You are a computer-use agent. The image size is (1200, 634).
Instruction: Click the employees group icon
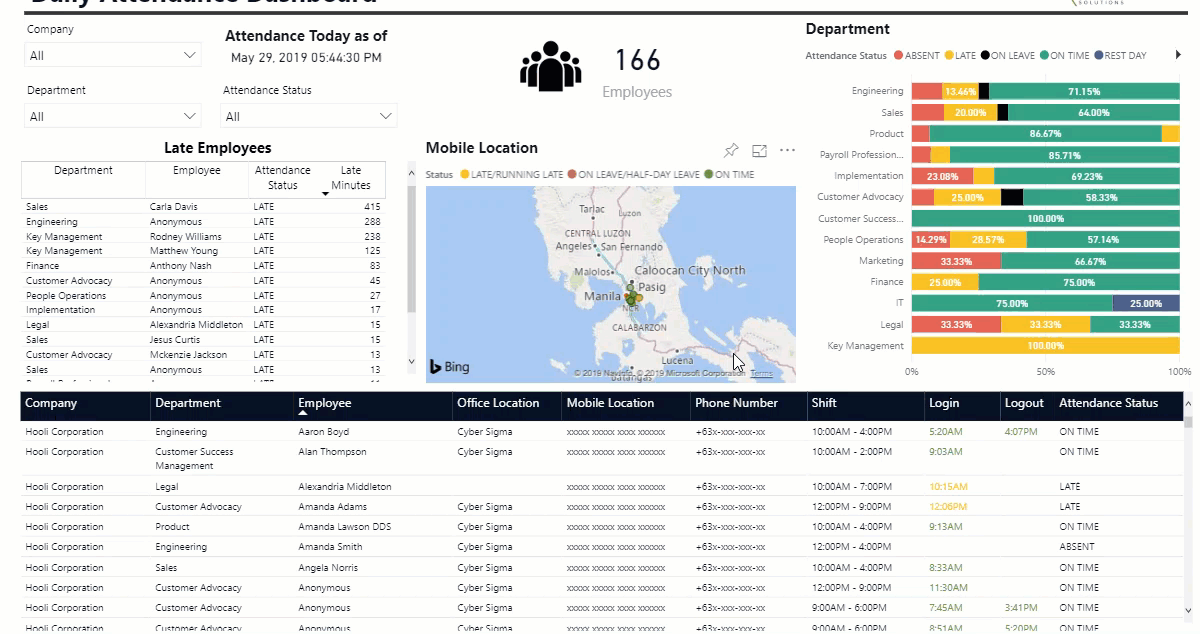pyautogui.click(x=550, y=67)
